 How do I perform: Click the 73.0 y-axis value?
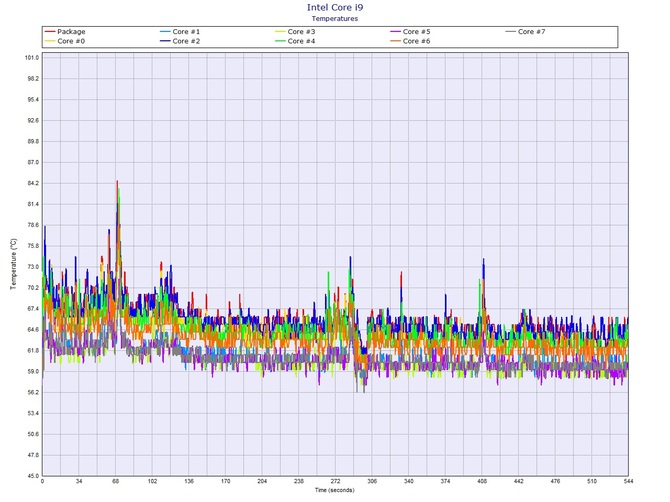pos(33,267)
